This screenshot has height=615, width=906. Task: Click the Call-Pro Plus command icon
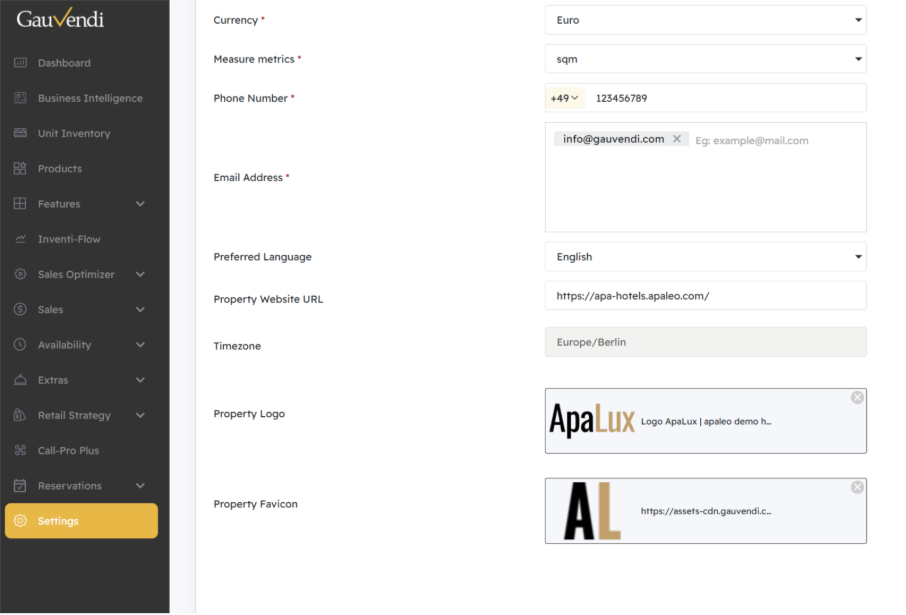[20, 450]
